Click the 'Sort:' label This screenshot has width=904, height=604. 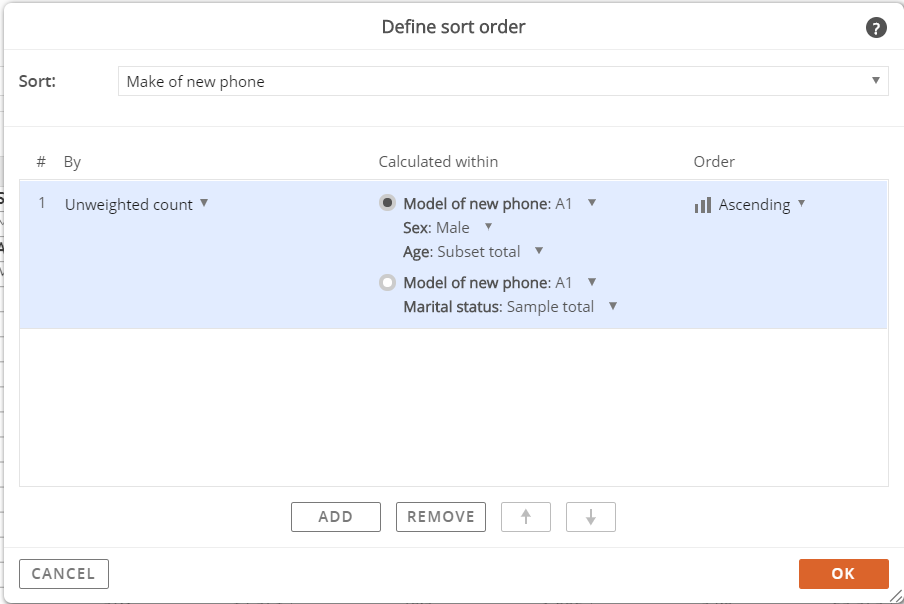pyautogui.click(x=37, y=81)
